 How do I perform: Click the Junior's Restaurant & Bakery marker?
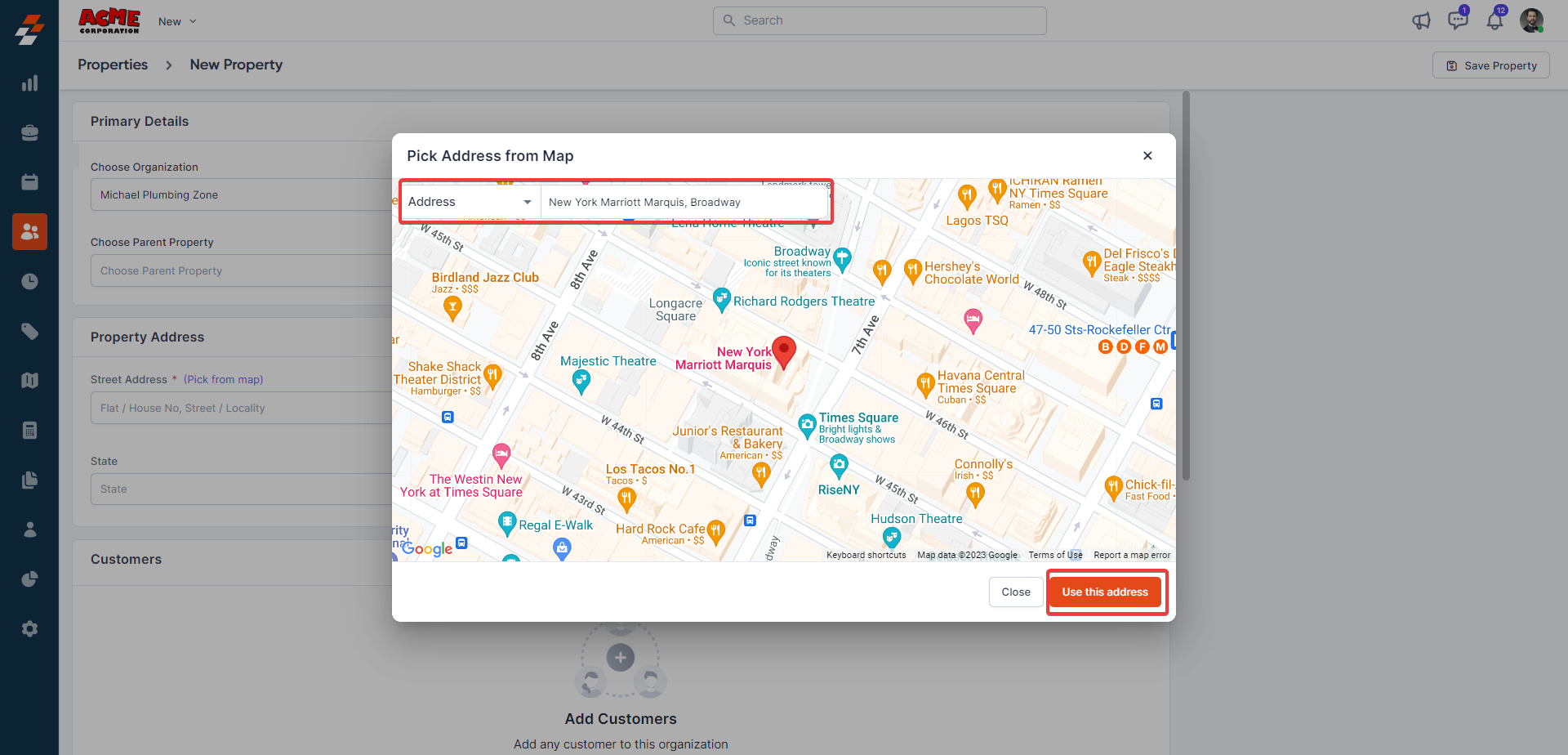[761, 475]
